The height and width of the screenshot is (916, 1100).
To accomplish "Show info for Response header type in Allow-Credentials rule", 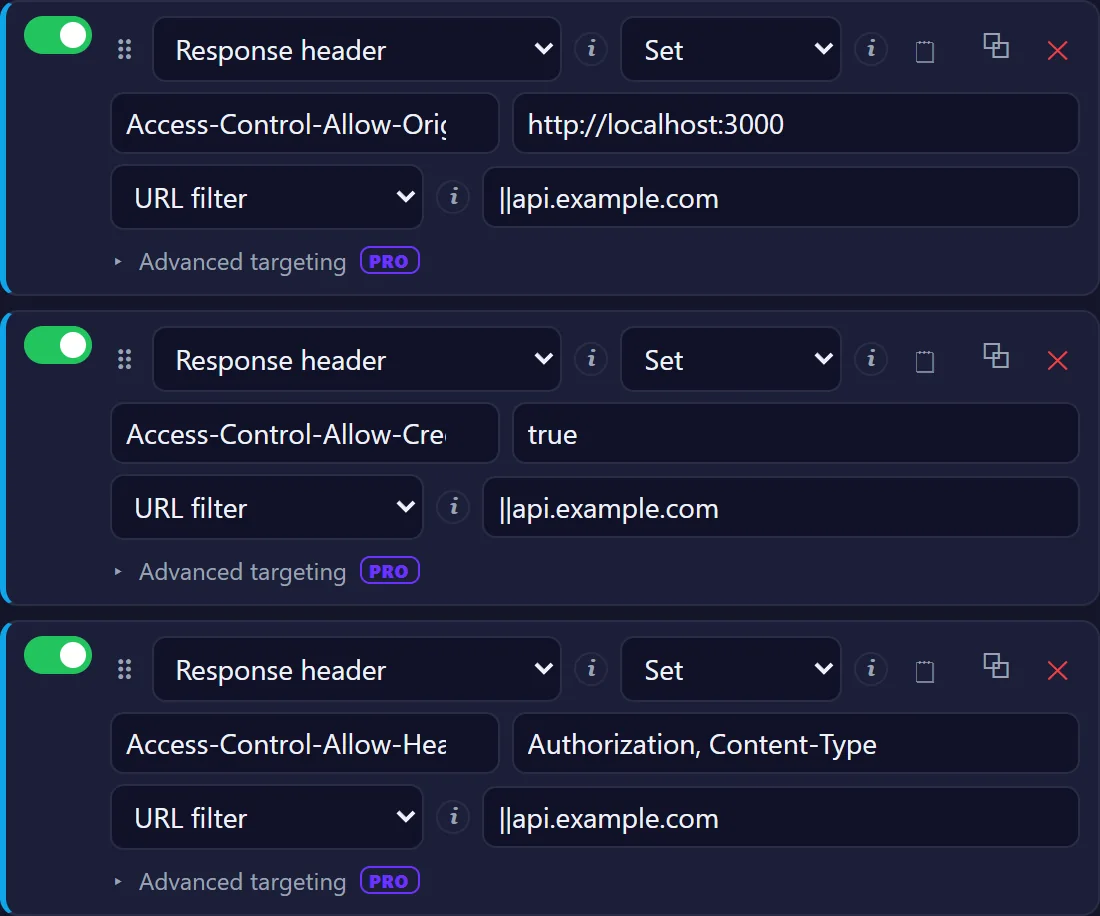I will (591, 358).
